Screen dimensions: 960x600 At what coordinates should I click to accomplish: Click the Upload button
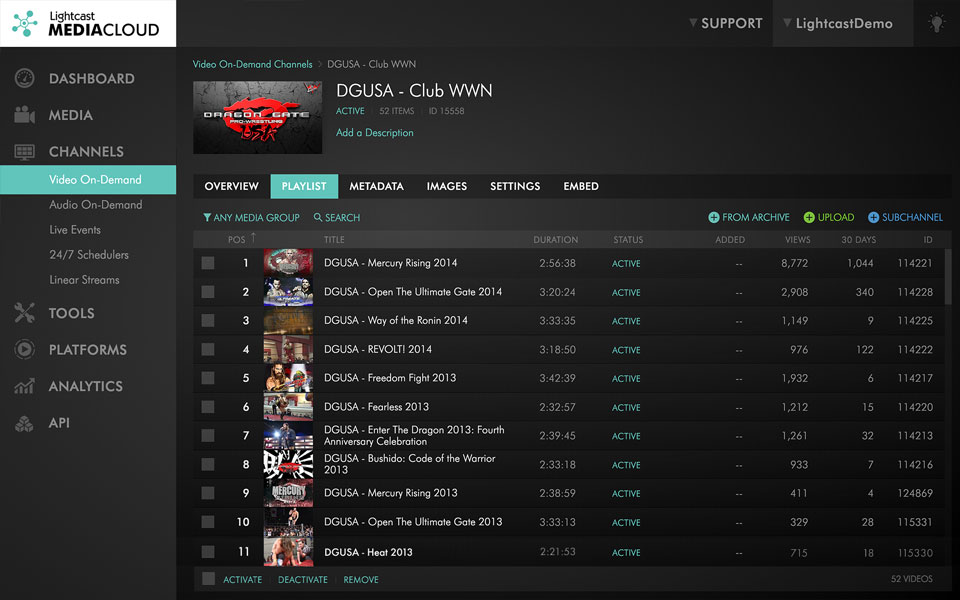828,217
